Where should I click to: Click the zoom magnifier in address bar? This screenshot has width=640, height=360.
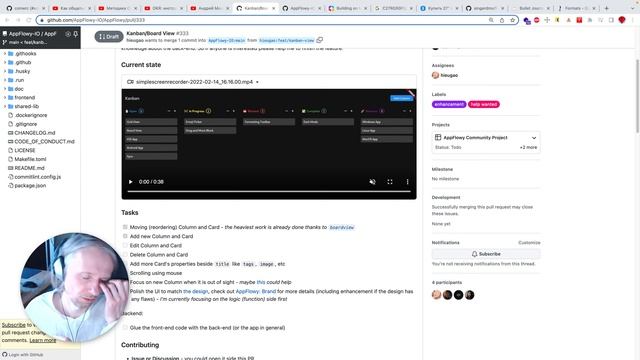(491, 20)
